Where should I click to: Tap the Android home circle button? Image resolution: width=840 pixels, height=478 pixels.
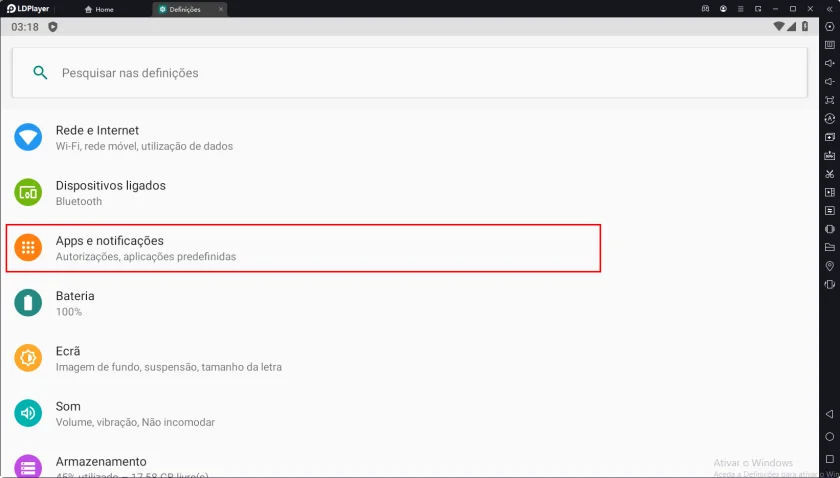[829, 437]
